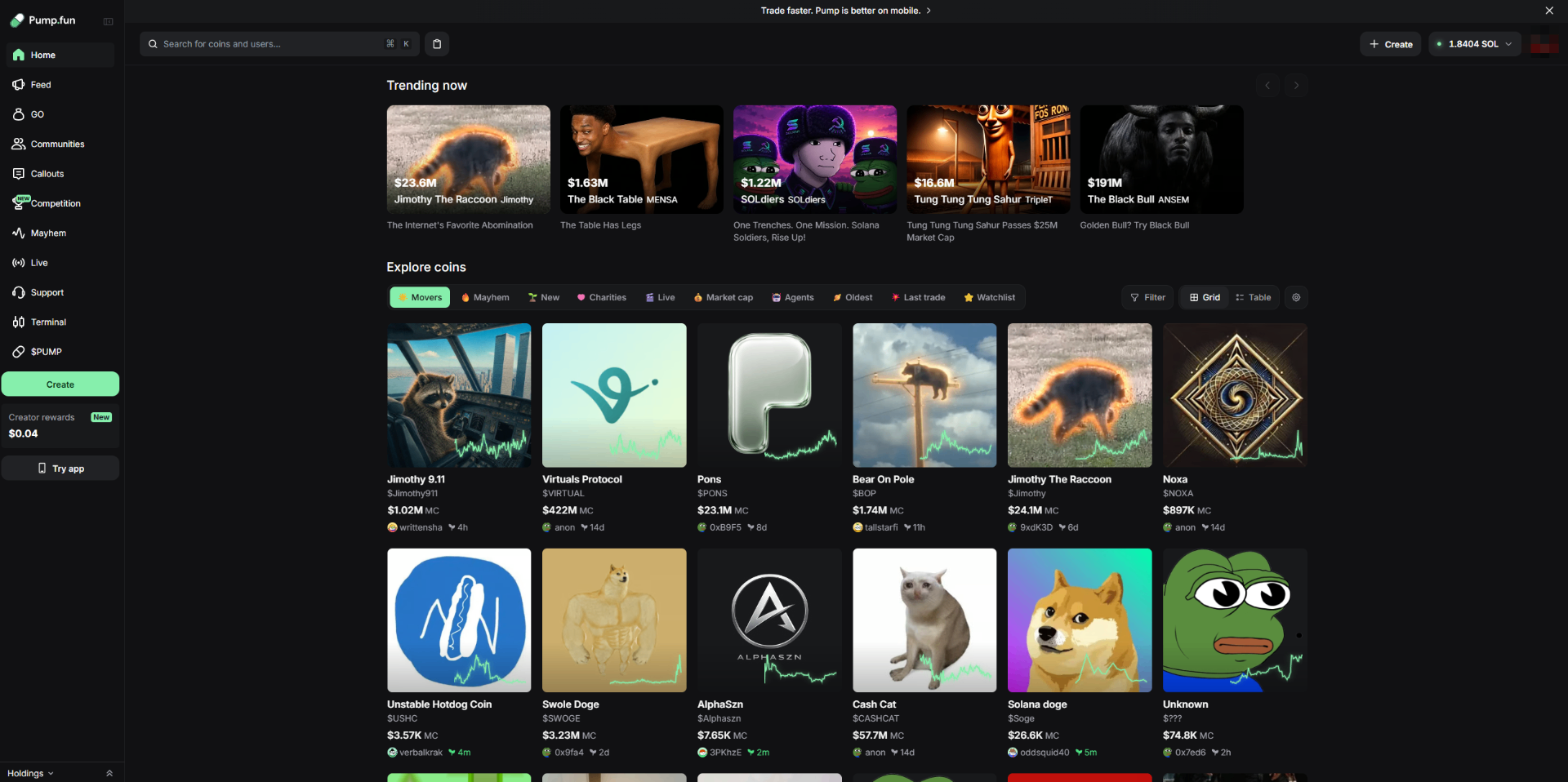Viewport: 1568px width, 782px height.
Task: Open Creator rewards panel
Action: (60, 425)
